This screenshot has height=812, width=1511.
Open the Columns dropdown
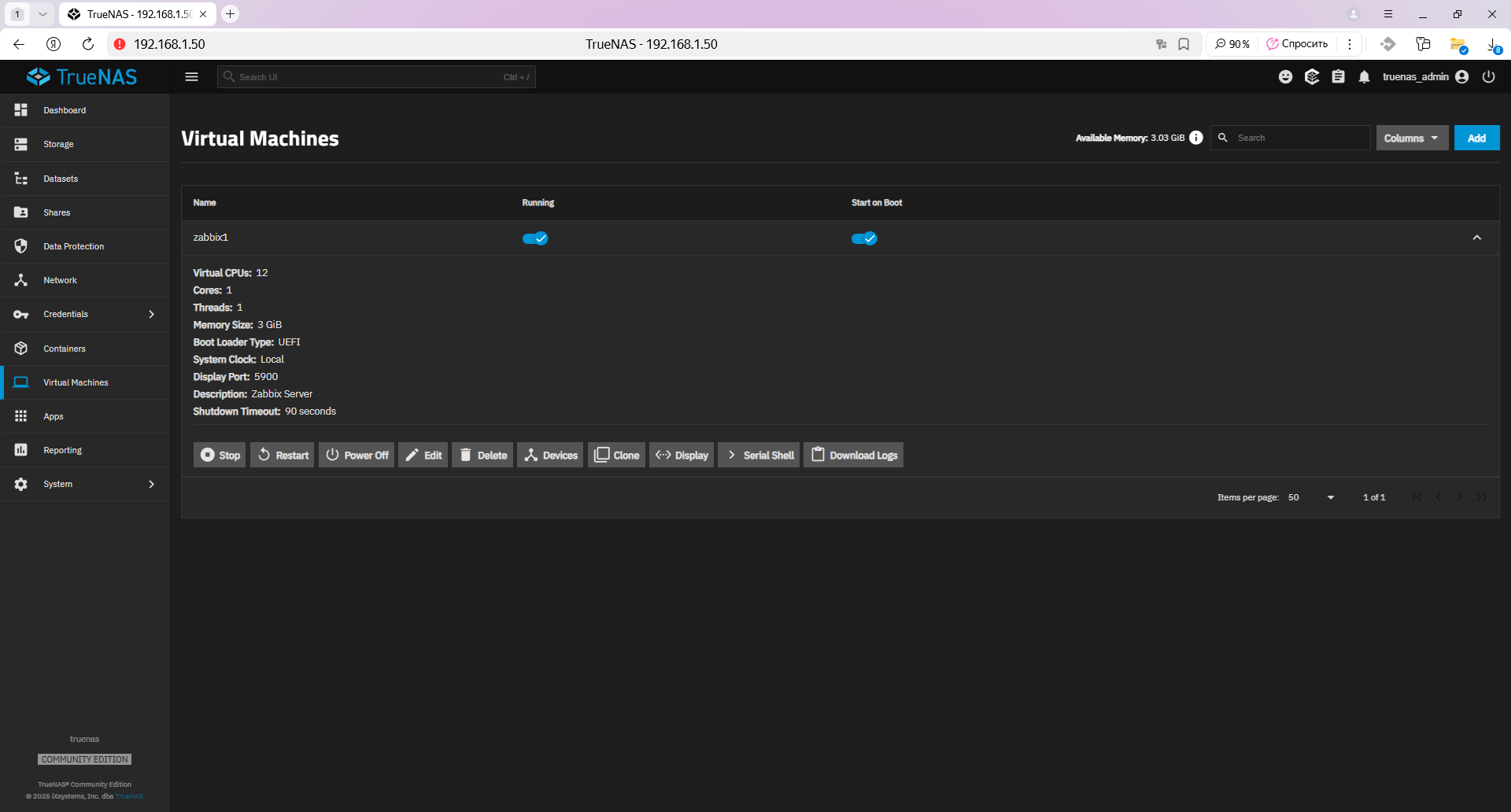(1412, 138)
